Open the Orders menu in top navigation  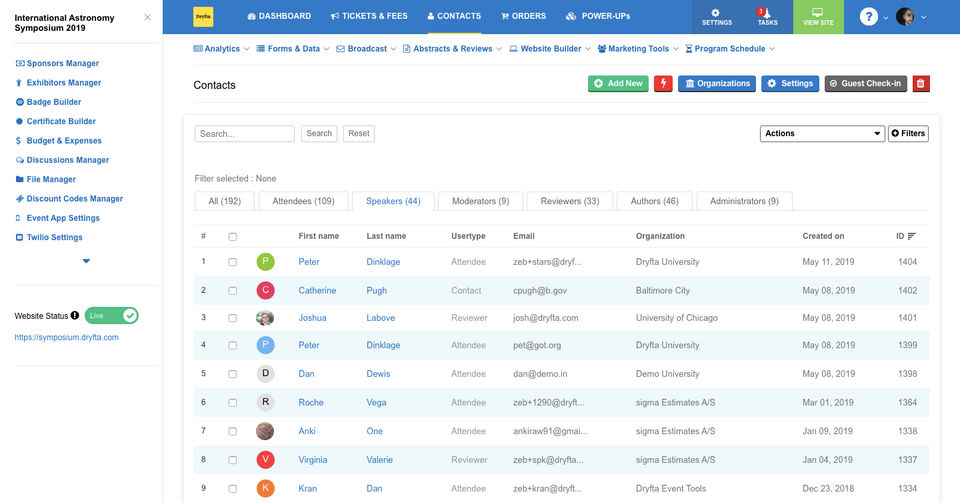click(523, 16)
